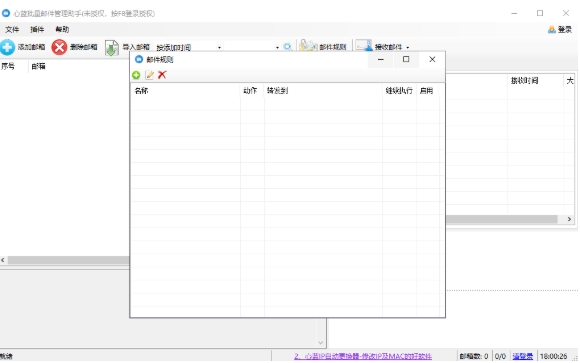580x363 pixels.
Task: Click the main window app icon in title bar
Action: [x=6, y=13]
